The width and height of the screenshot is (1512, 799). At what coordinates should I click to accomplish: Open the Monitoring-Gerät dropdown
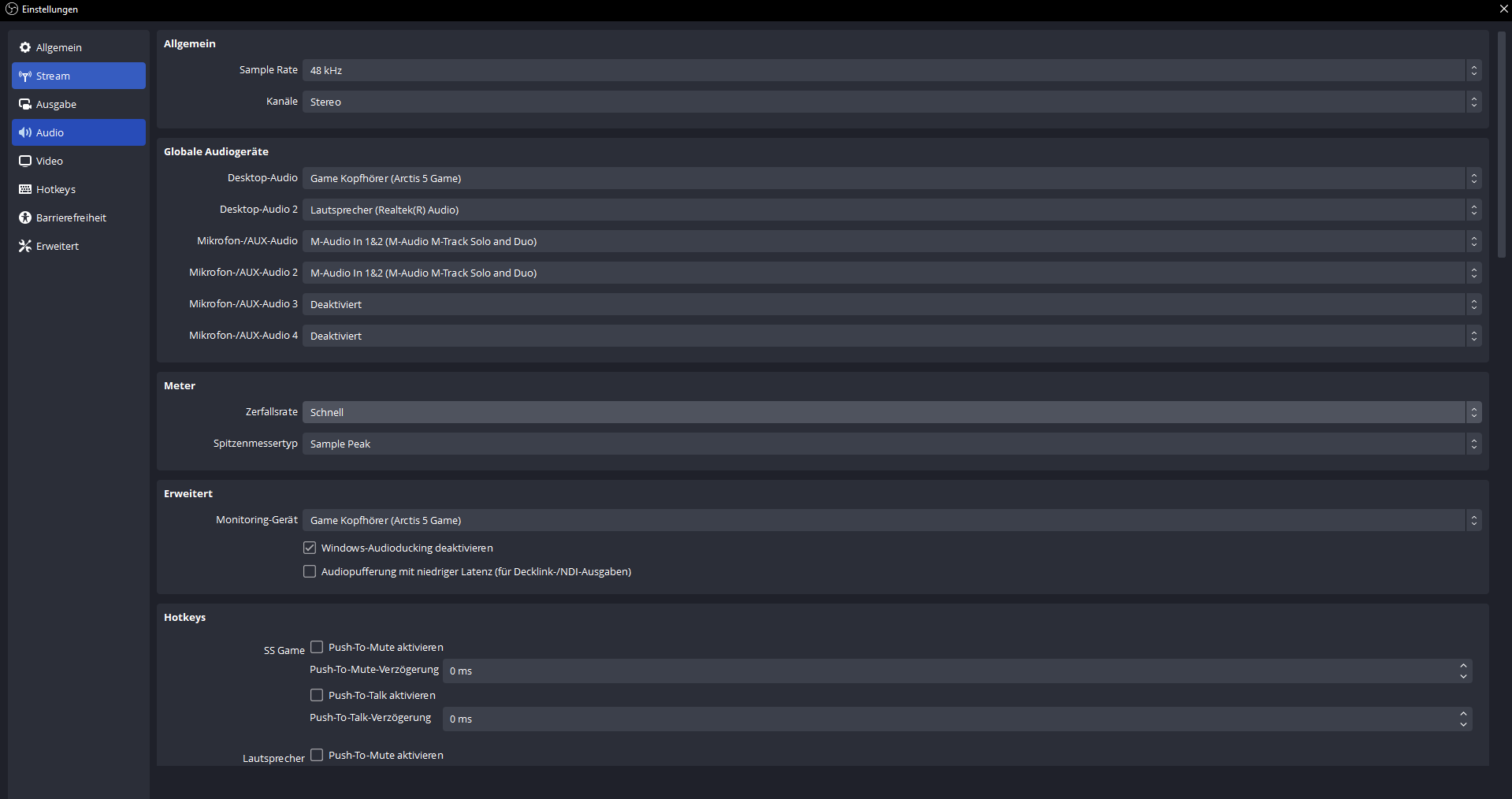point(892,520)
